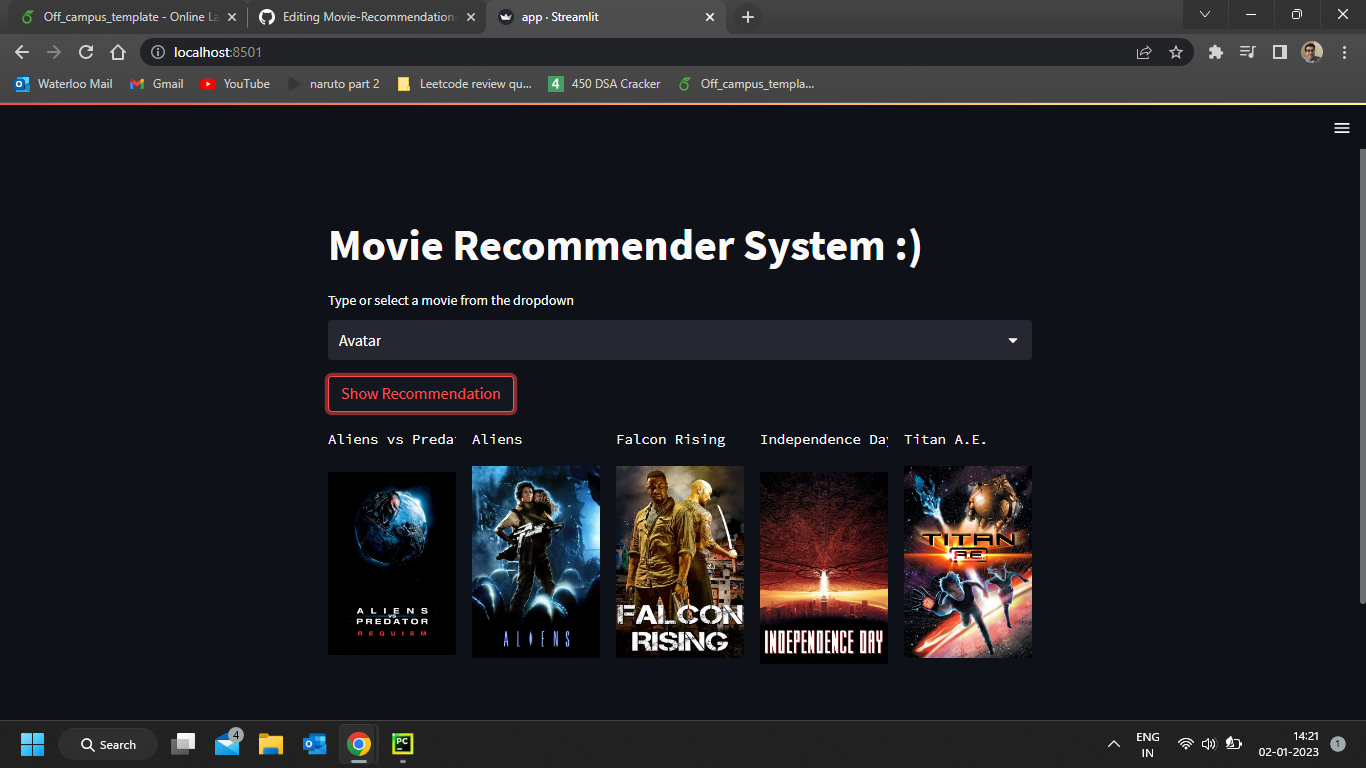
Task: Open Outlook from the taskbar
Action: point(315,744)
